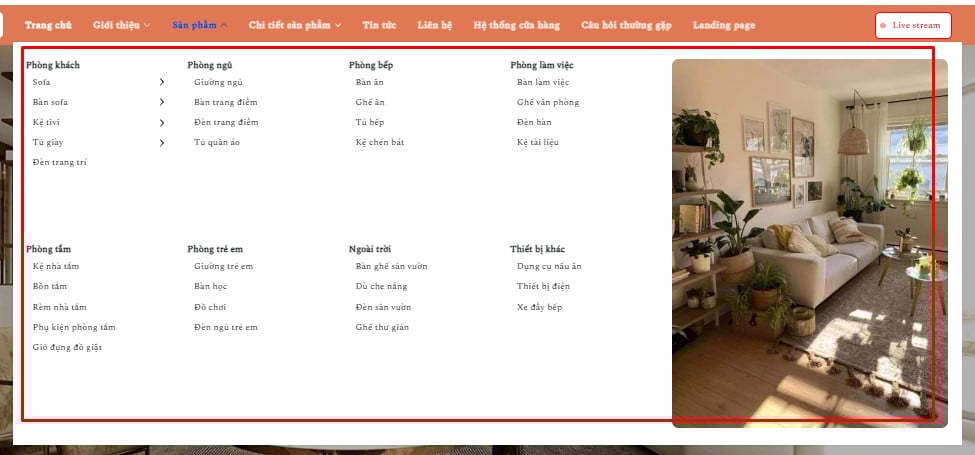Select Kệ tivi menu item
This screenshot has height=455, width=975.
click(x=46, y=122)
